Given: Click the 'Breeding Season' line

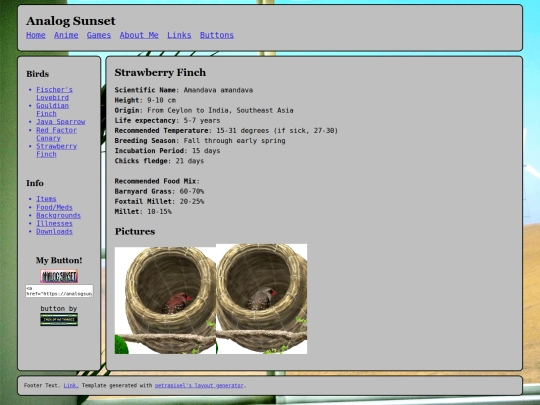Looking at the screenshot, I should [200, 141].
